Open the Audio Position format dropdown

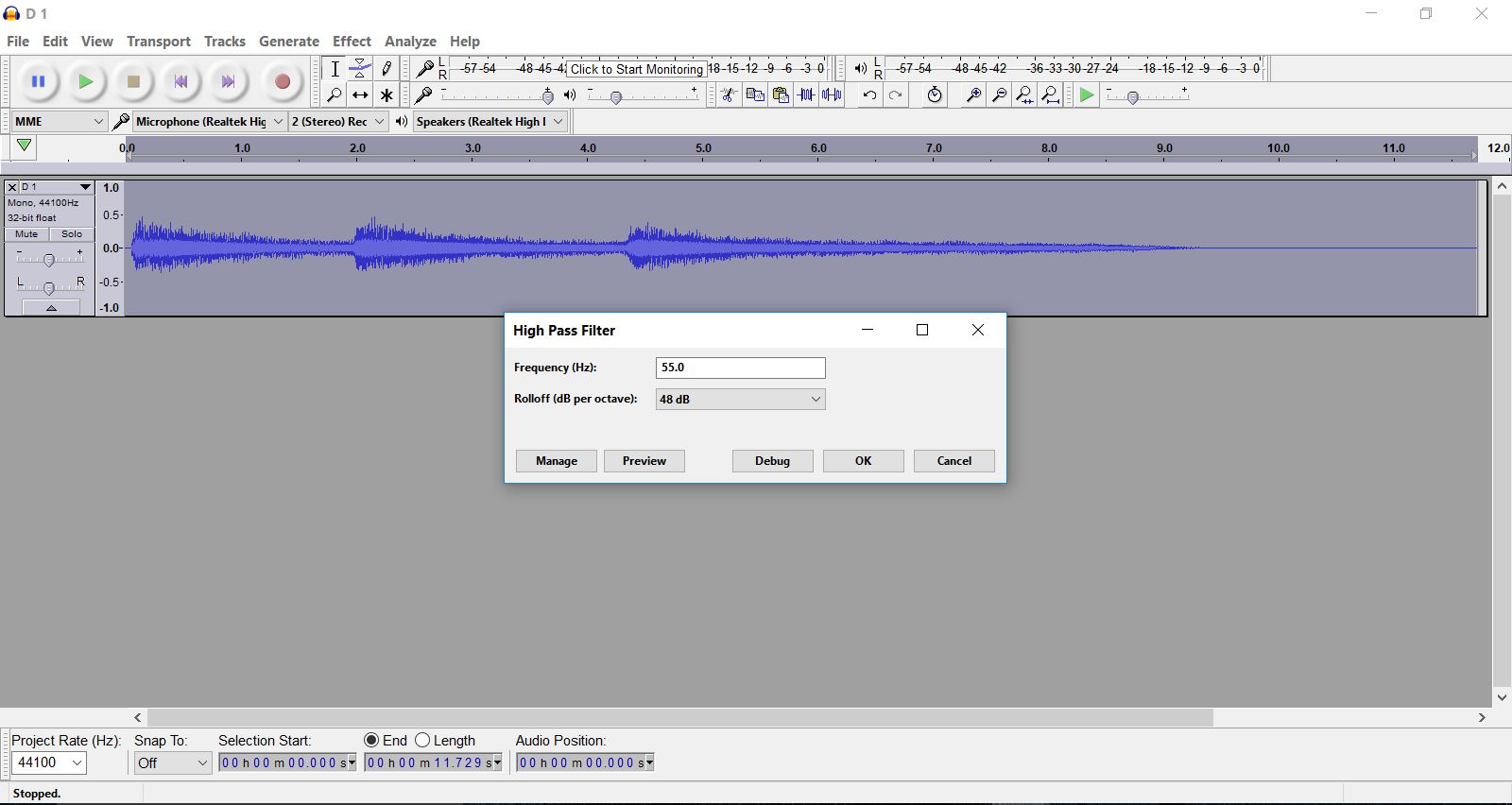pos(650,763)
